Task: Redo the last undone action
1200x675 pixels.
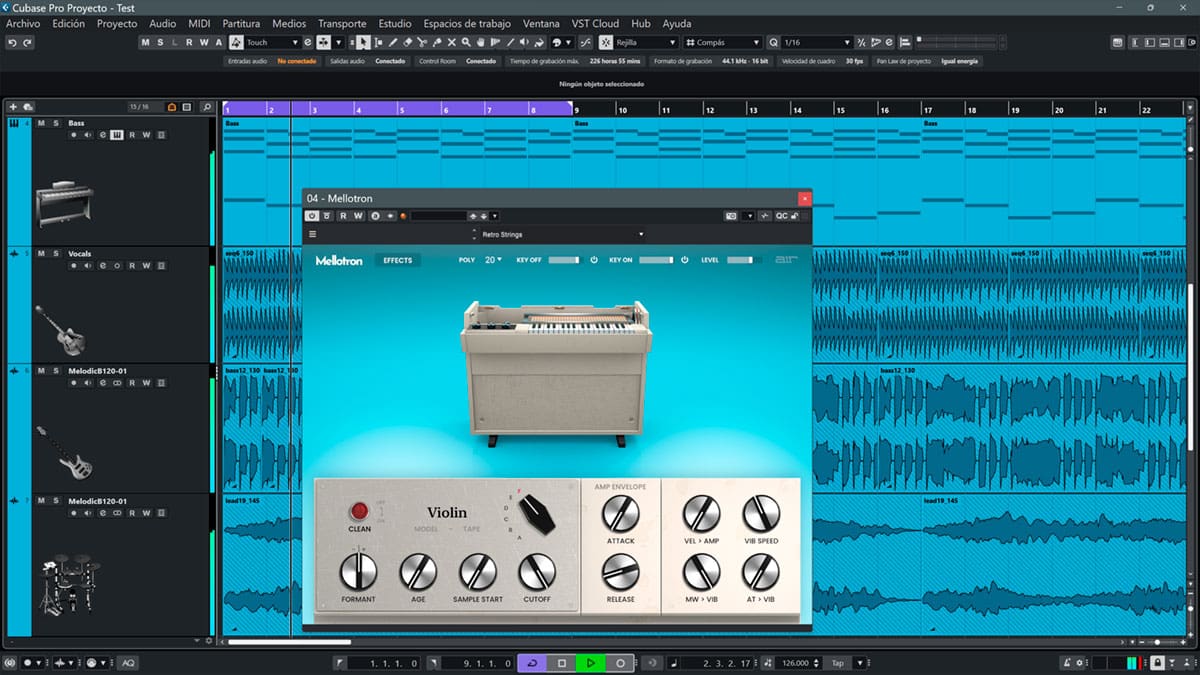Action: click(27, 43)
